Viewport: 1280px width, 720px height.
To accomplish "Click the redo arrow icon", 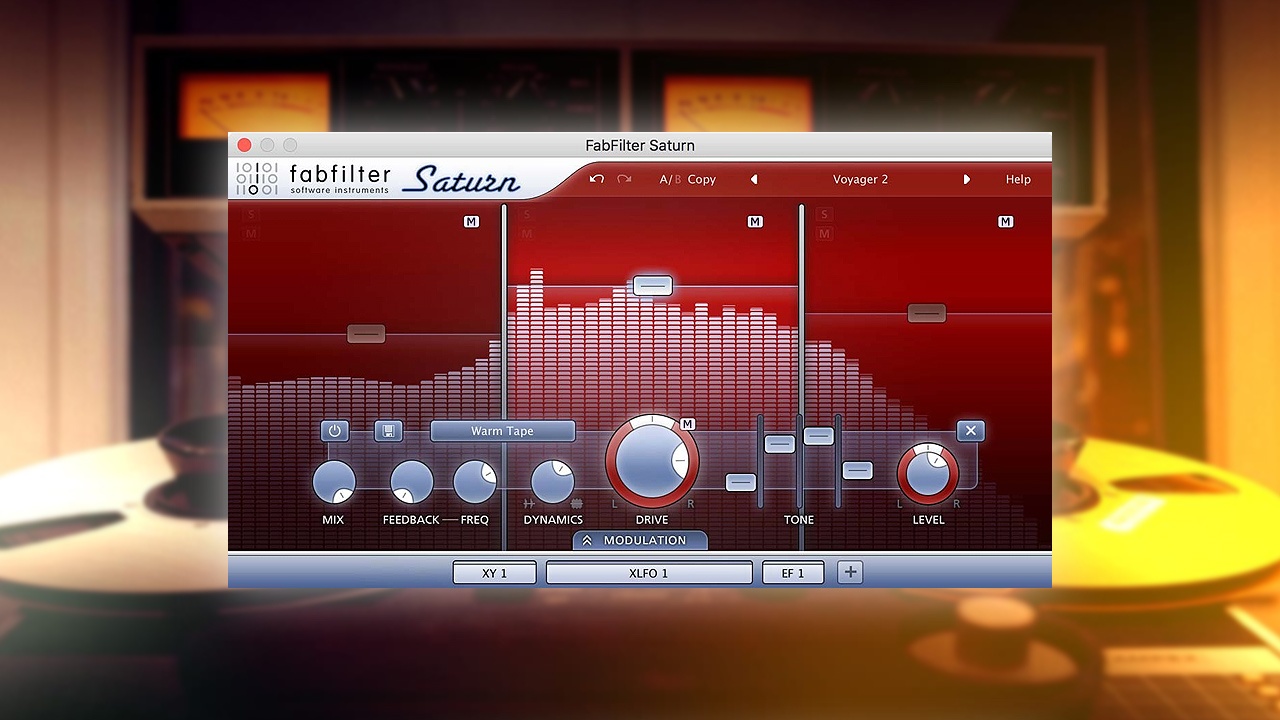I will click(x=624, y=179).
